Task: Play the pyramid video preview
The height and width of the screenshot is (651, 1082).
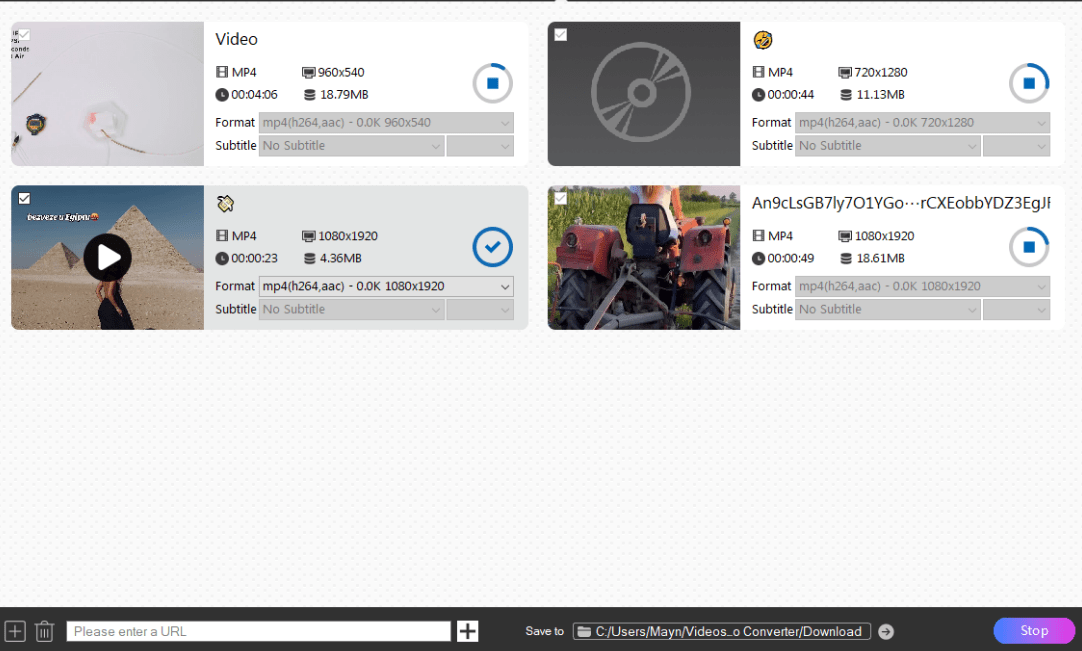Action: (x=107, y=258)
